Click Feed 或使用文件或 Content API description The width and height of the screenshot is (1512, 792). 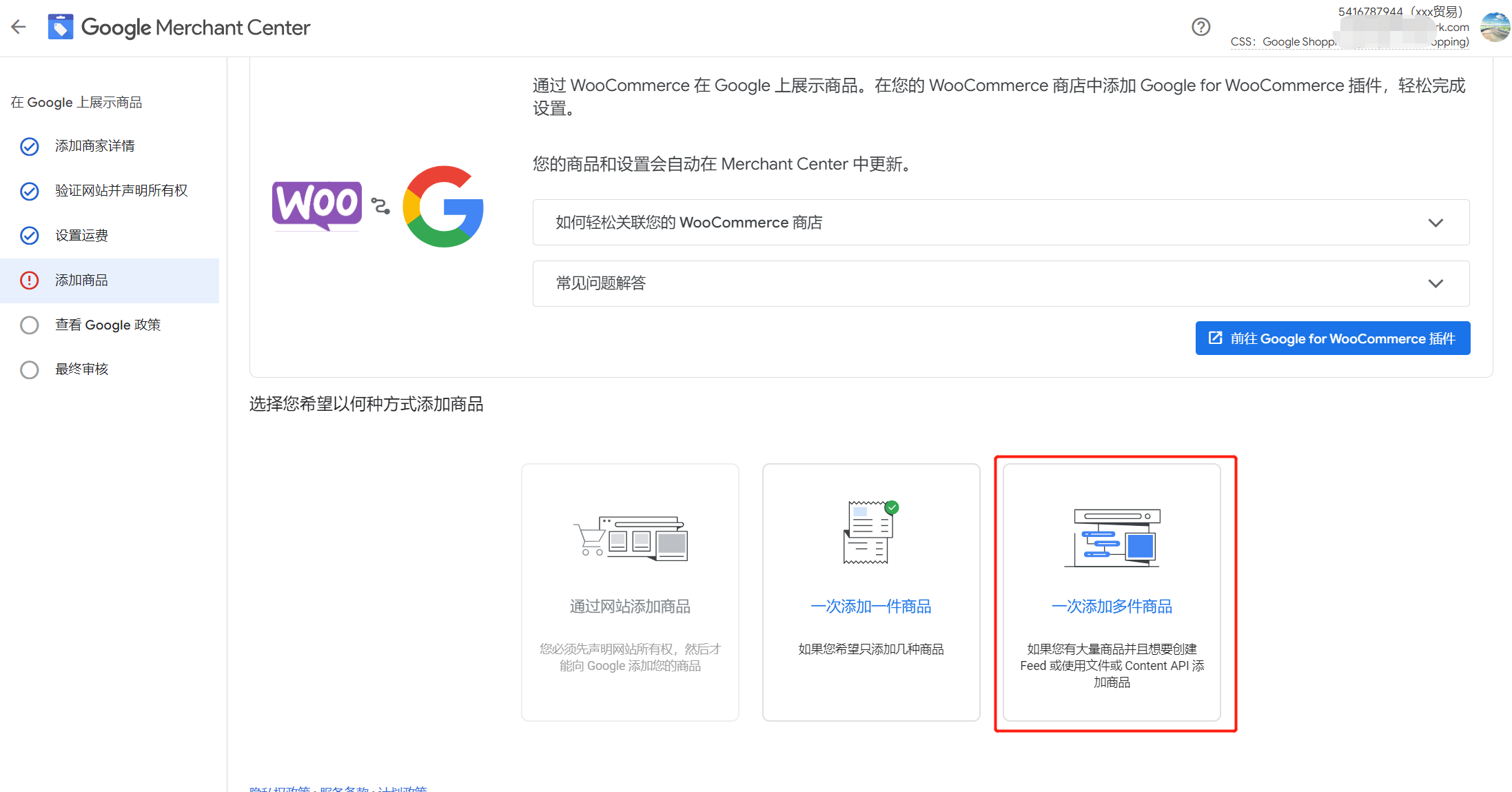tap(1112, 666)
